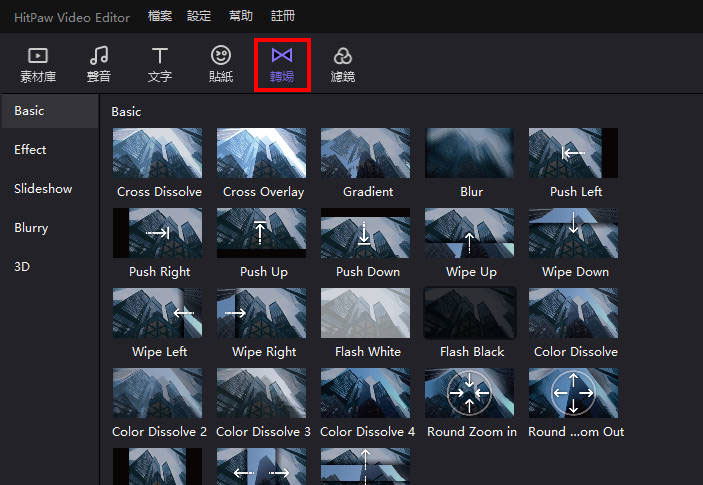Choose the Color Dissolve 4 thumbnail
Screen dimensions: 703x485
click(365, 393)
